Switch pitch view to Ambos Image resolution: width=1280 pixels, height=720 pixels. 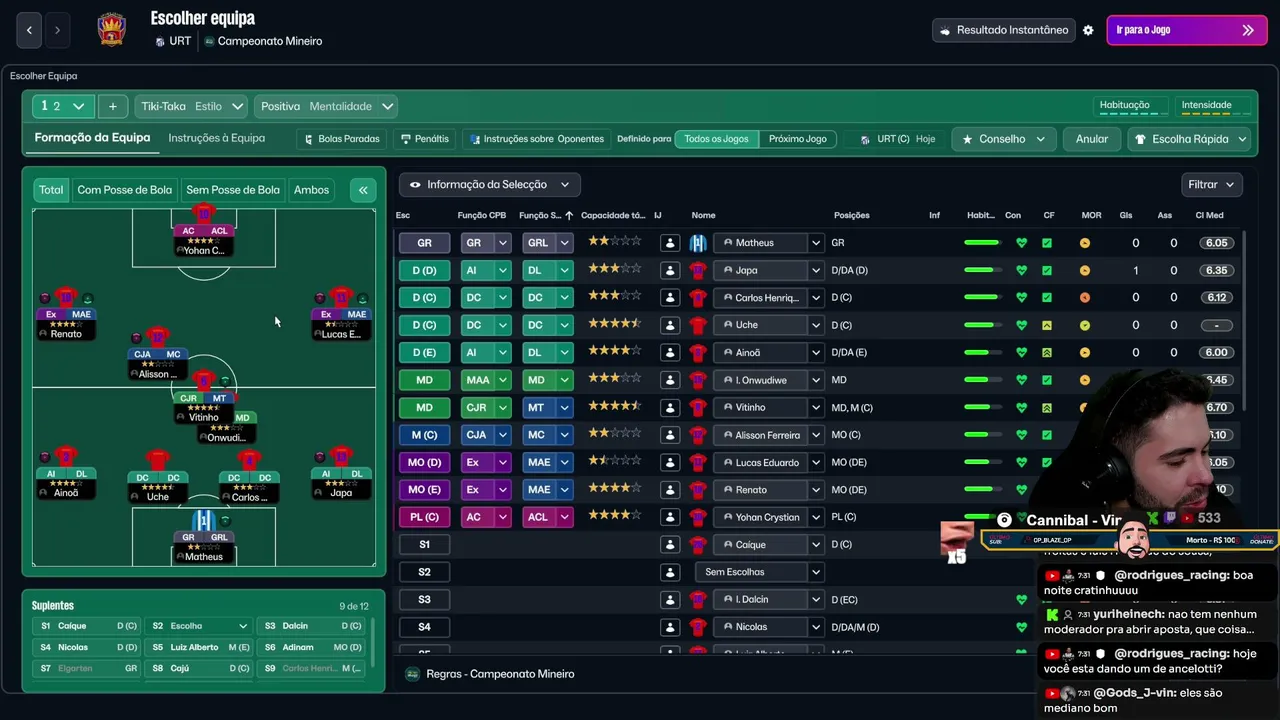pos(311,190)
